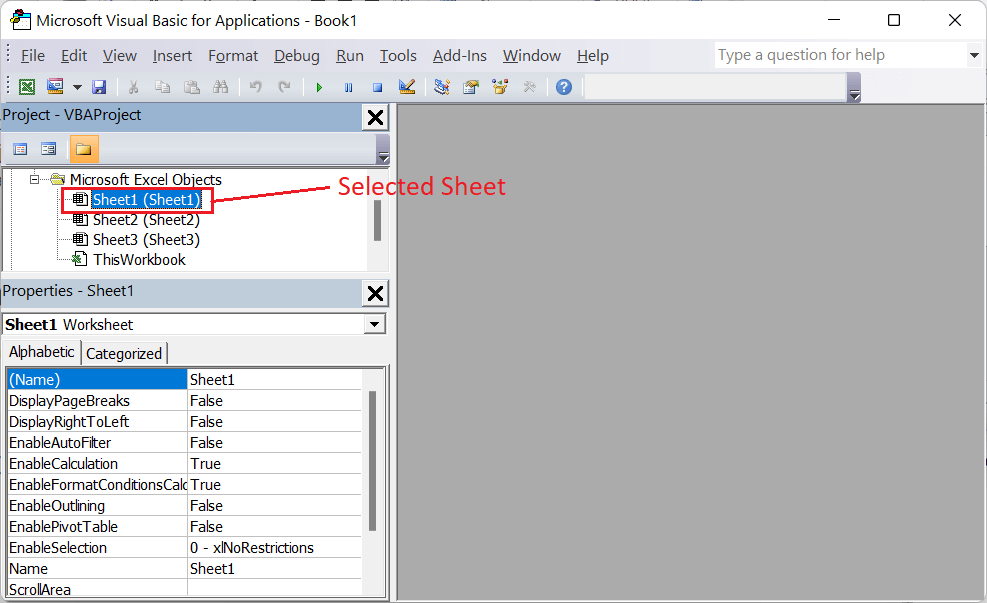This screenshot has height=603, width=987.
Task: Open the Debug menu
Action: pos(296,56)
